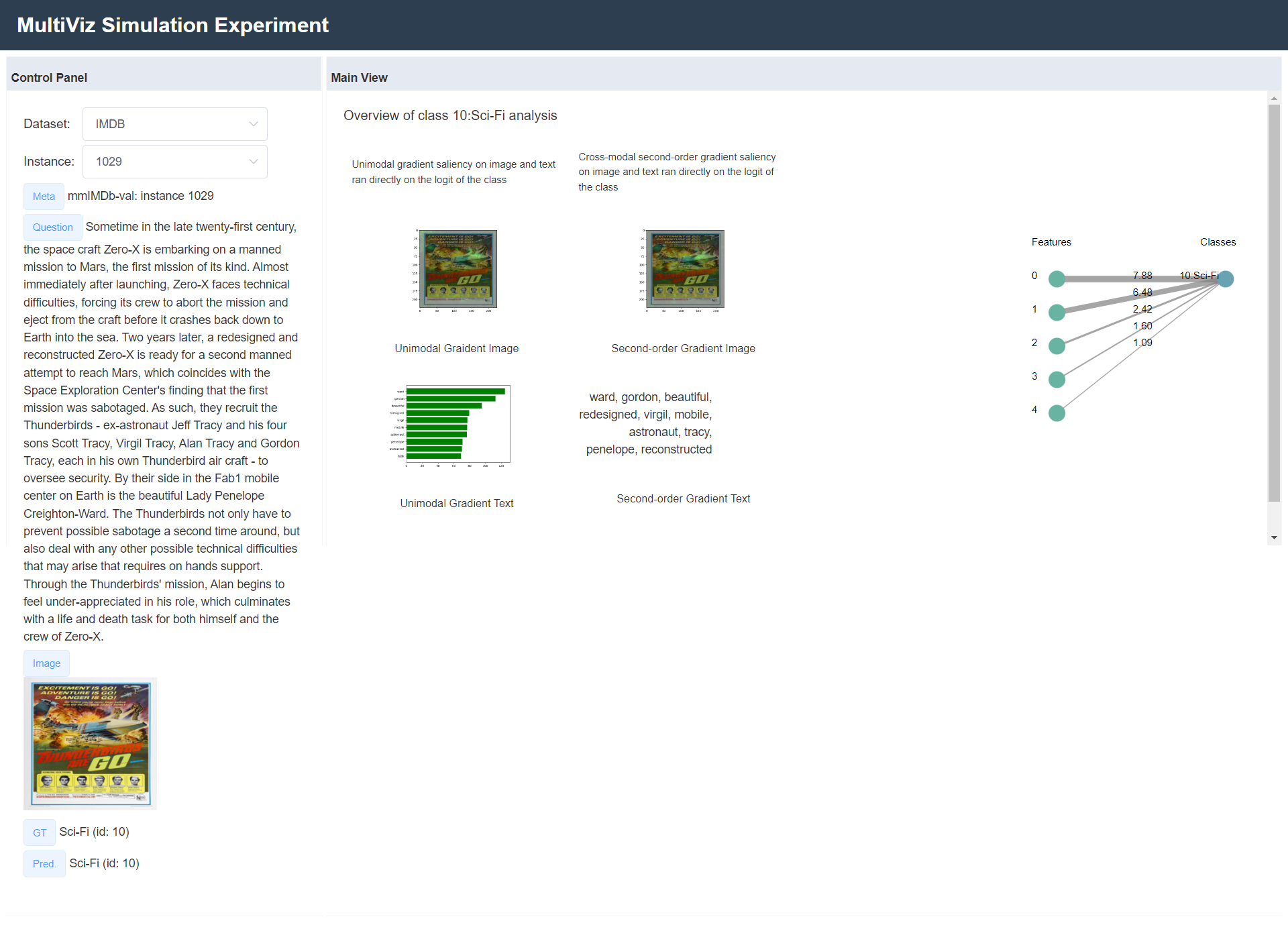Select feature node 2 circle
The width and height of the screenshot is (1288, 927).
(1057, 346)
